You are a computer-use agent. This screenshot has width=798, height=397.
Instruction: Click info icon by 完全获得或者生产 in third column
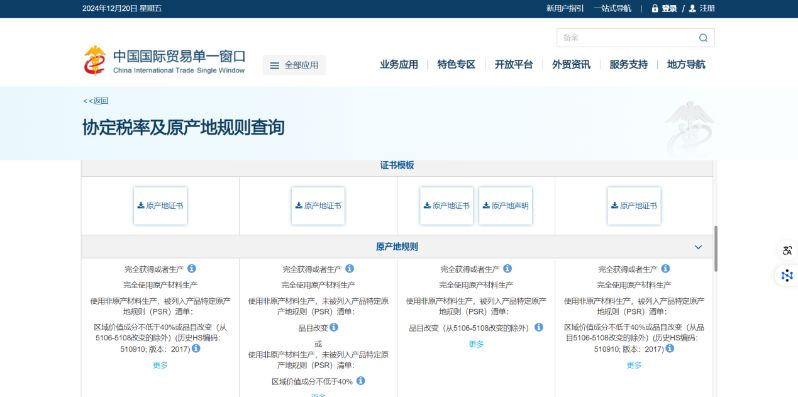point(507,268)
